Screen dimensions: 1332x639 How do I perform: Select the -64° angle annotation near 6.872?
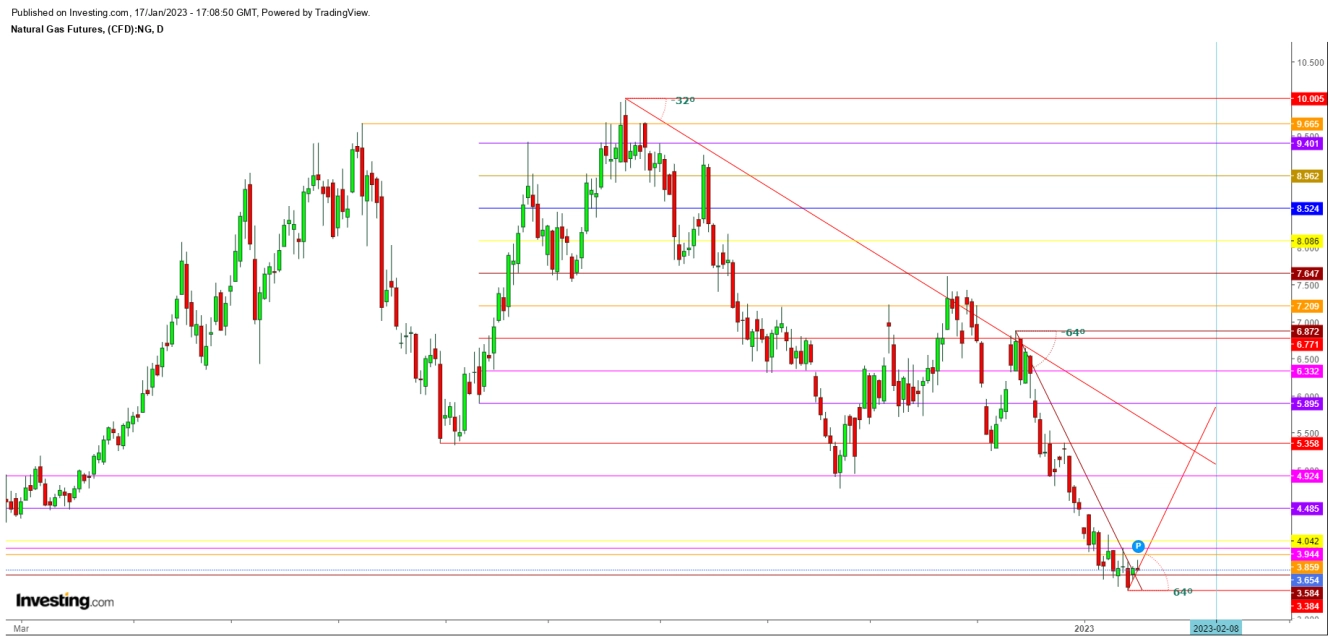[x=1073, y=332]
